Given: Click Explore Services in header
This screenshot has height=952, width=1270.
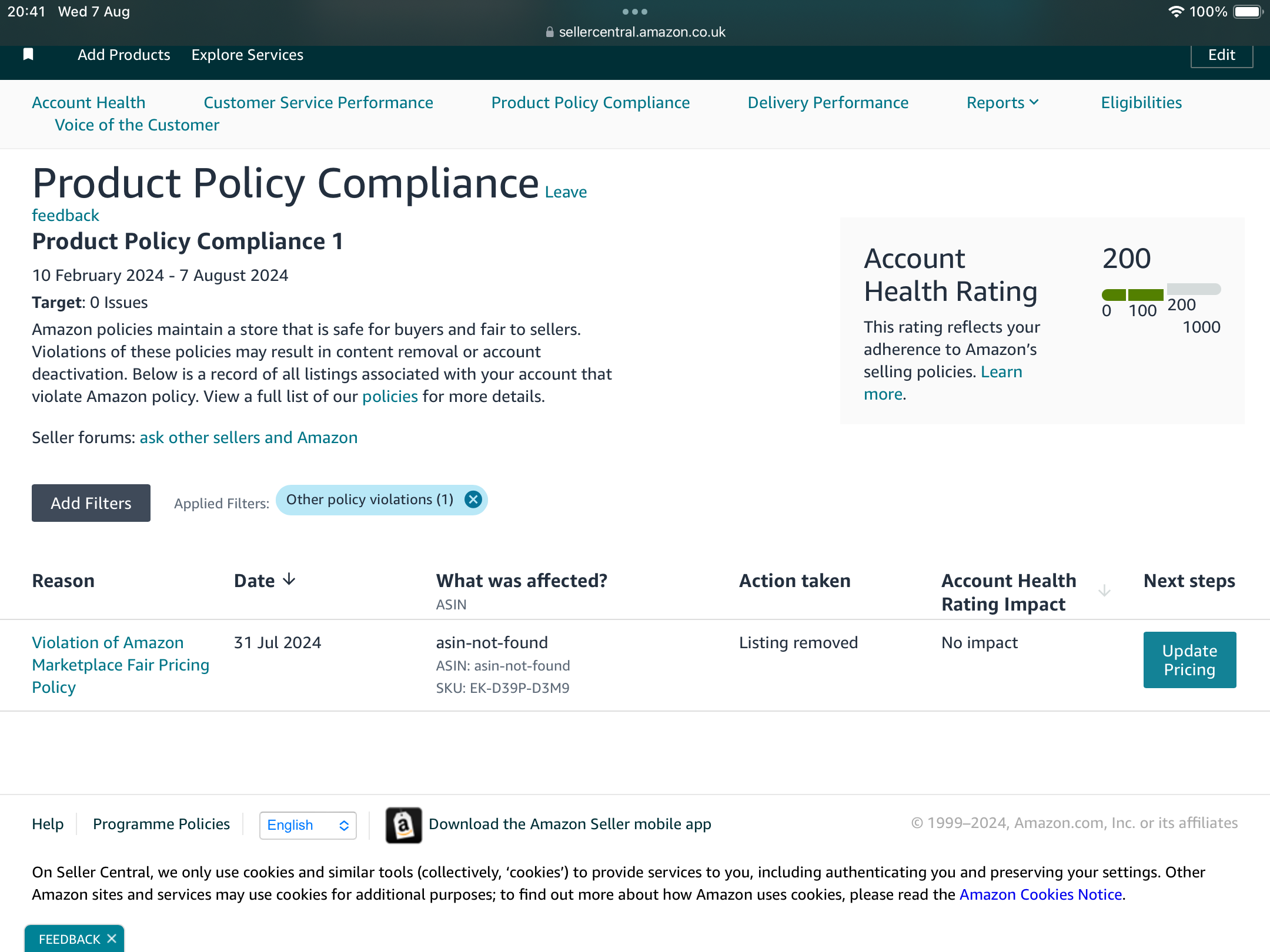Looking at the screenshot, I should coord(248,55).
